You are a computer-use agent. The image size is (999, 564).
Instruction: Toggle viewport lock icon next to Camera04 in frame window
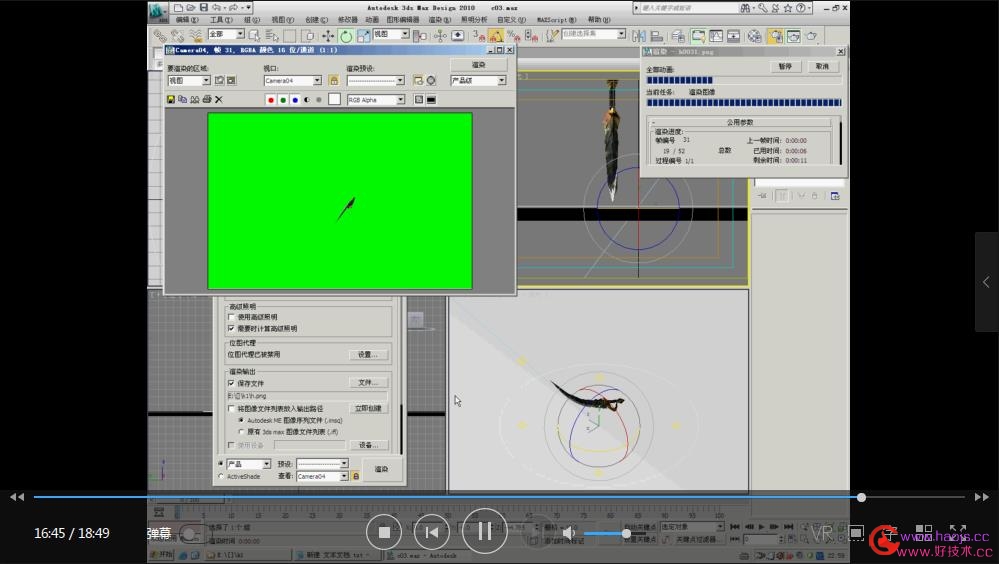(x=333, y=80)
